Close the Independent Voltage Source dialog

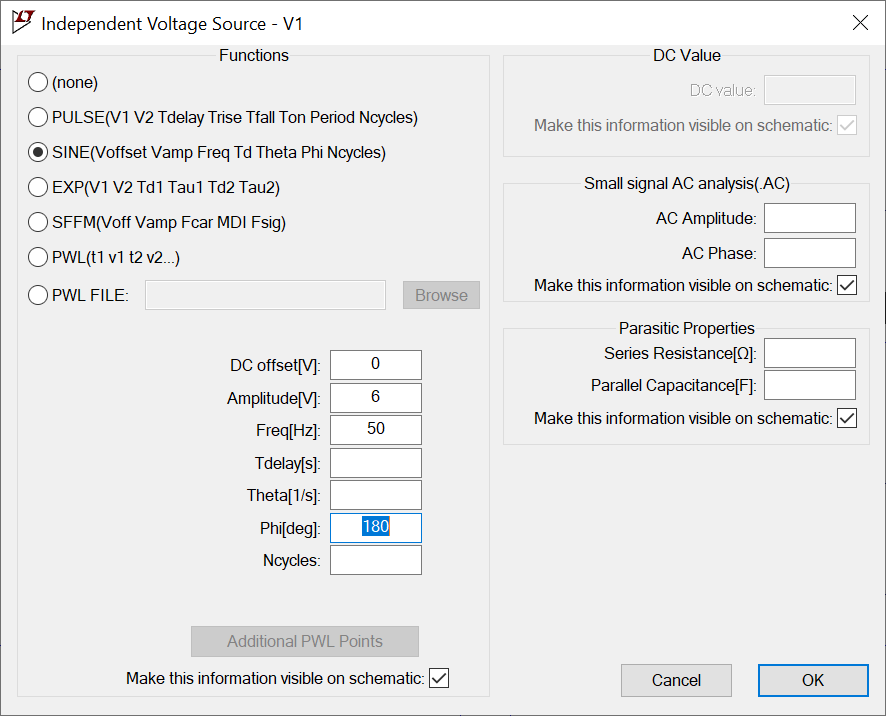pos(860,23)
